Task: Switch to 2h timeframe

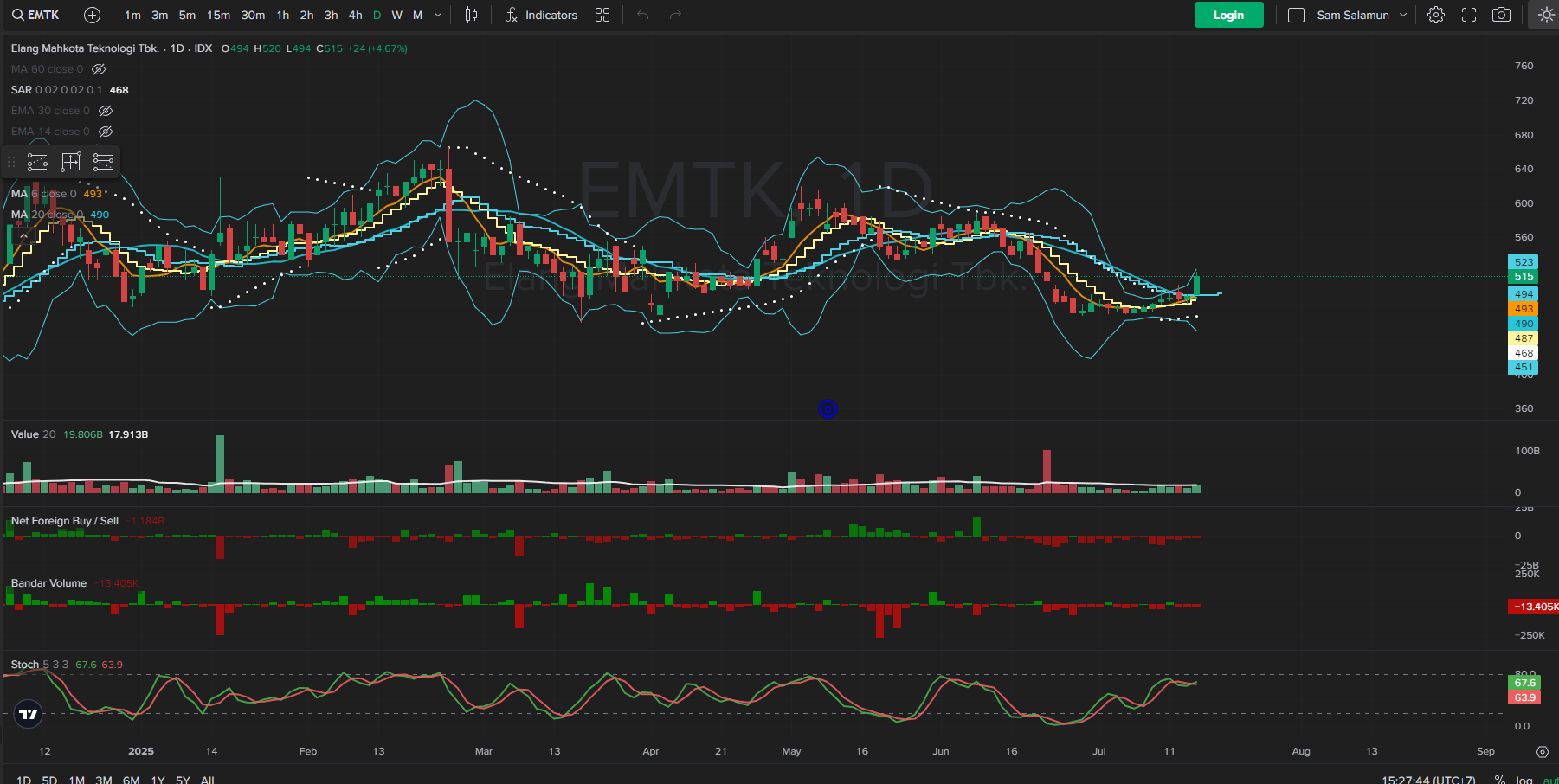Action: click(x=307, y=15)
